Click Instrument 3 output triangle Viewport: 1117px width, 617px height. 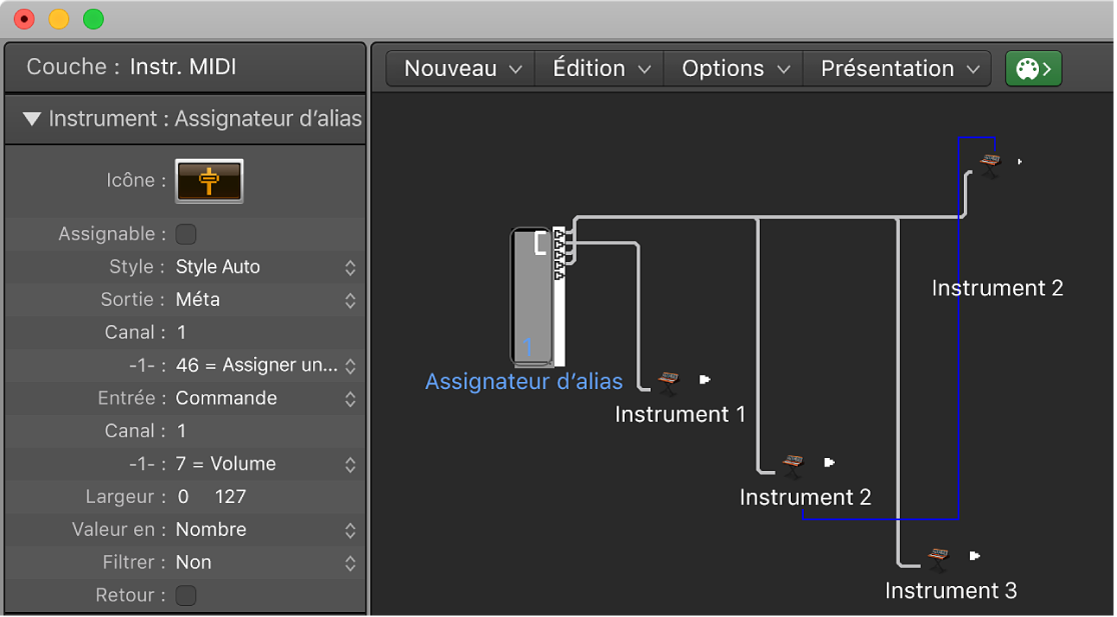[x=975, y=555]
